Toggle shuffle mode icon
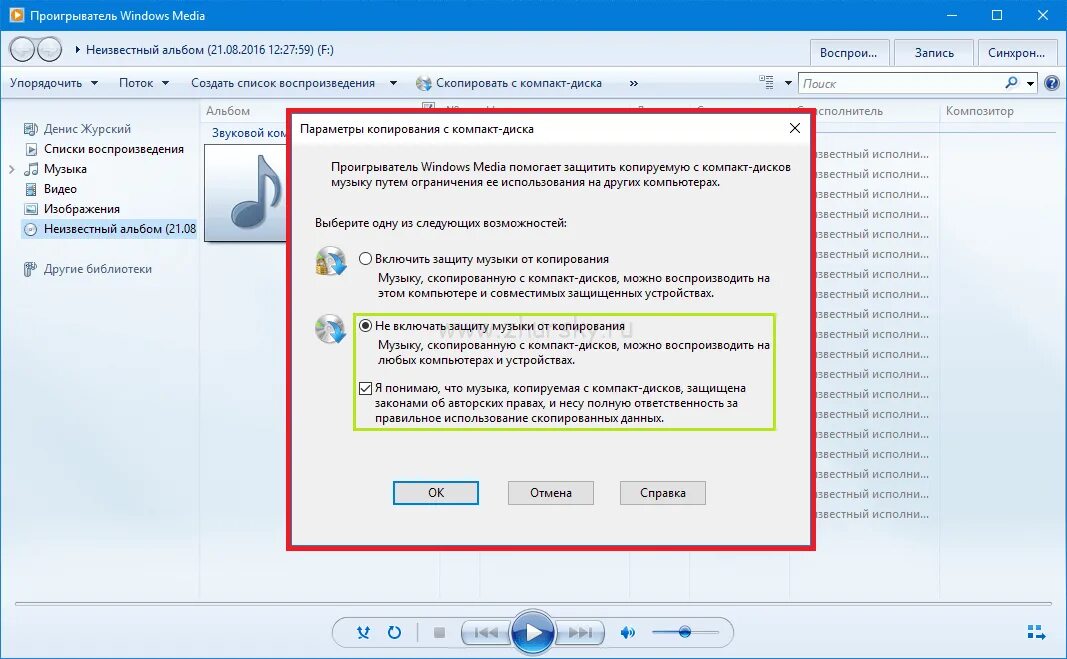This screenshot has width=1067, height=659. point(363,632)
